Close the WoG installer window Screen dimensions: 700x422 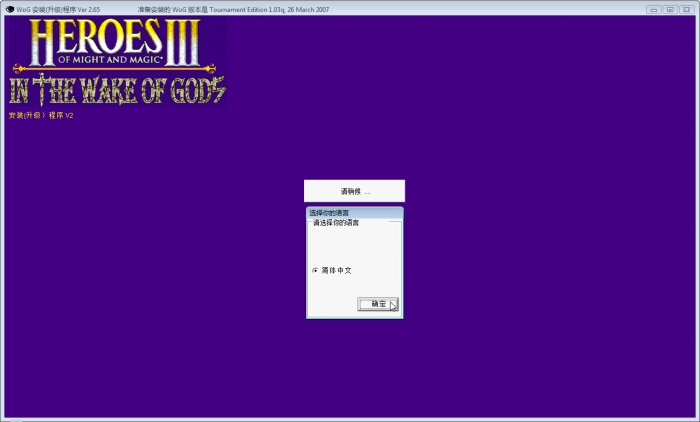point(687,9)
